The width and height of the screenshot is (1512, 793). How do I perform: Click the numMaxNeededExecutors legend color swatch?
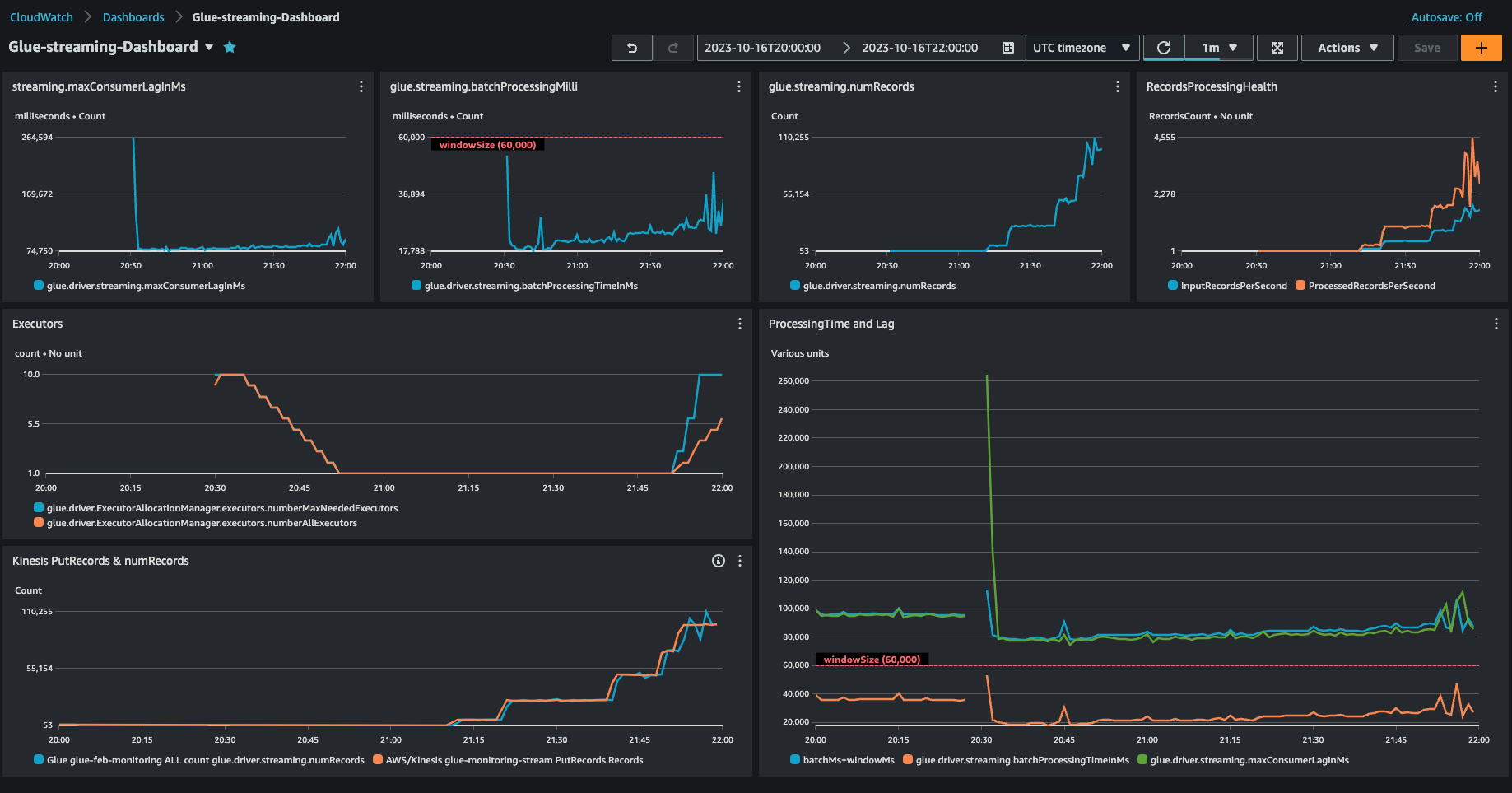point(39,508)
